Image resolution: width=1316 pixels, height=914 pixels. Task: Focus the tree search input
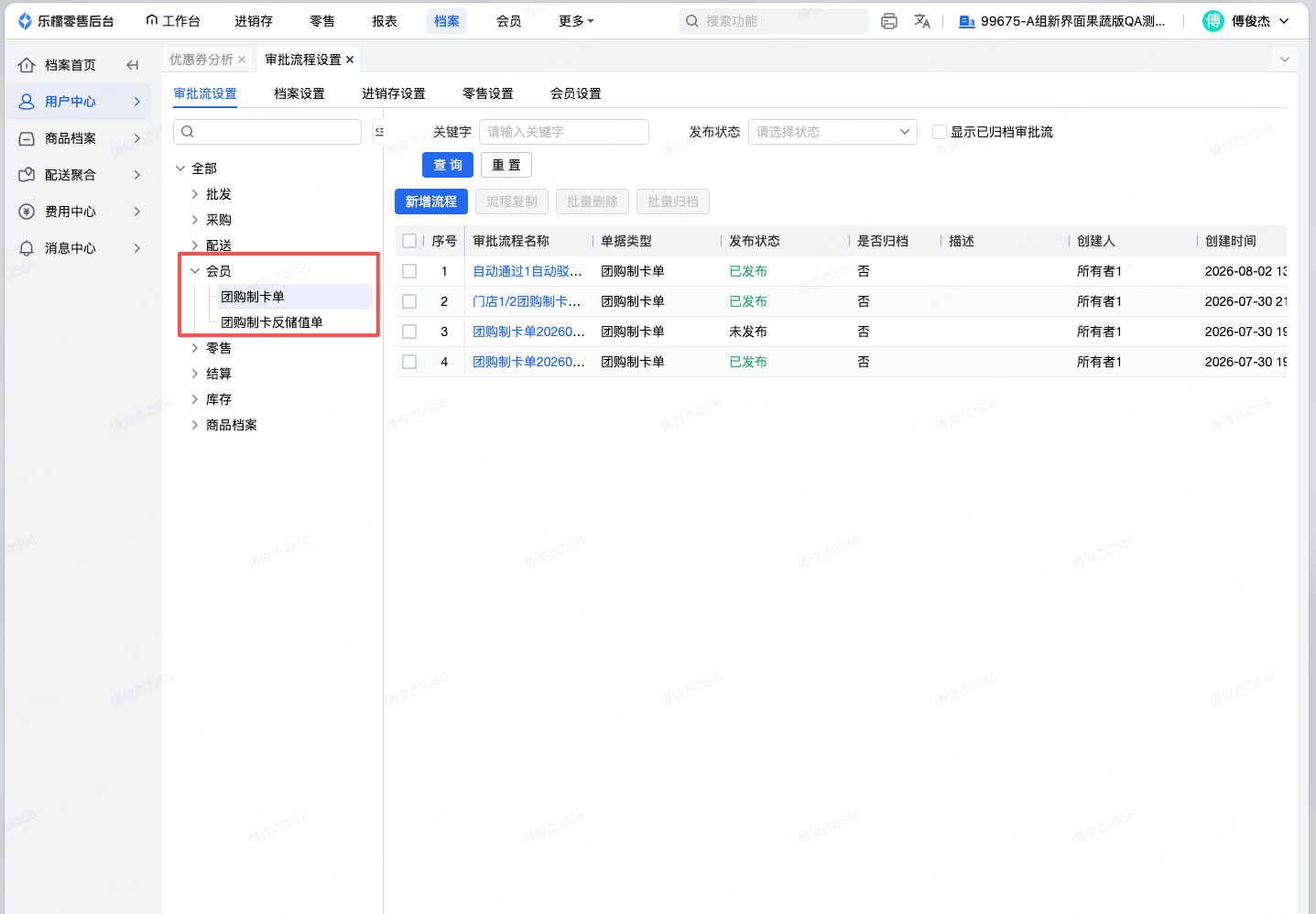coord(267,132)
